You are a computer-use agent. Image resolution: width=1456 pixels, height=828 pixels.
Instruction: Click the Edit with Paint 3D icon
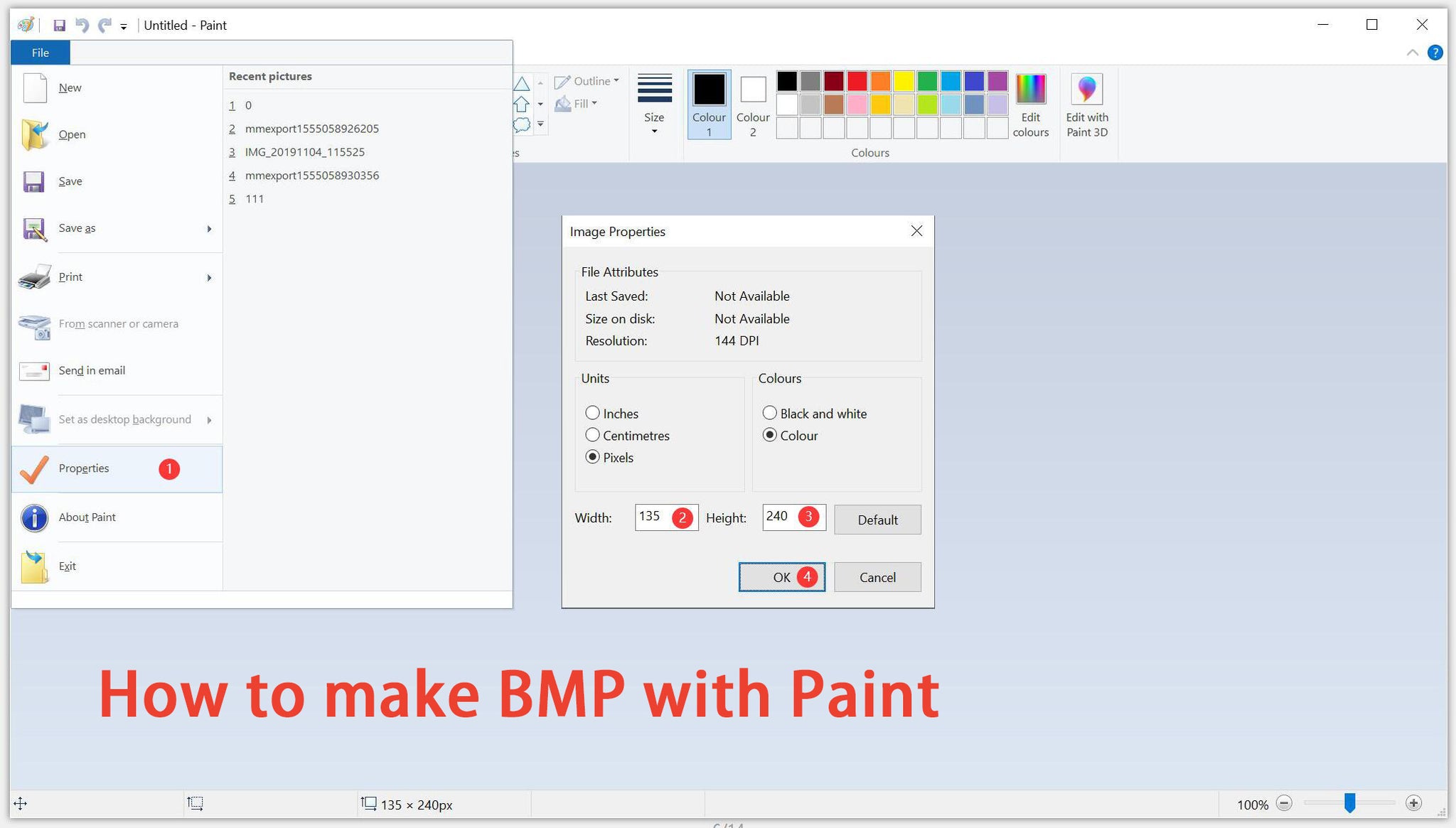tap(1086, 90)
